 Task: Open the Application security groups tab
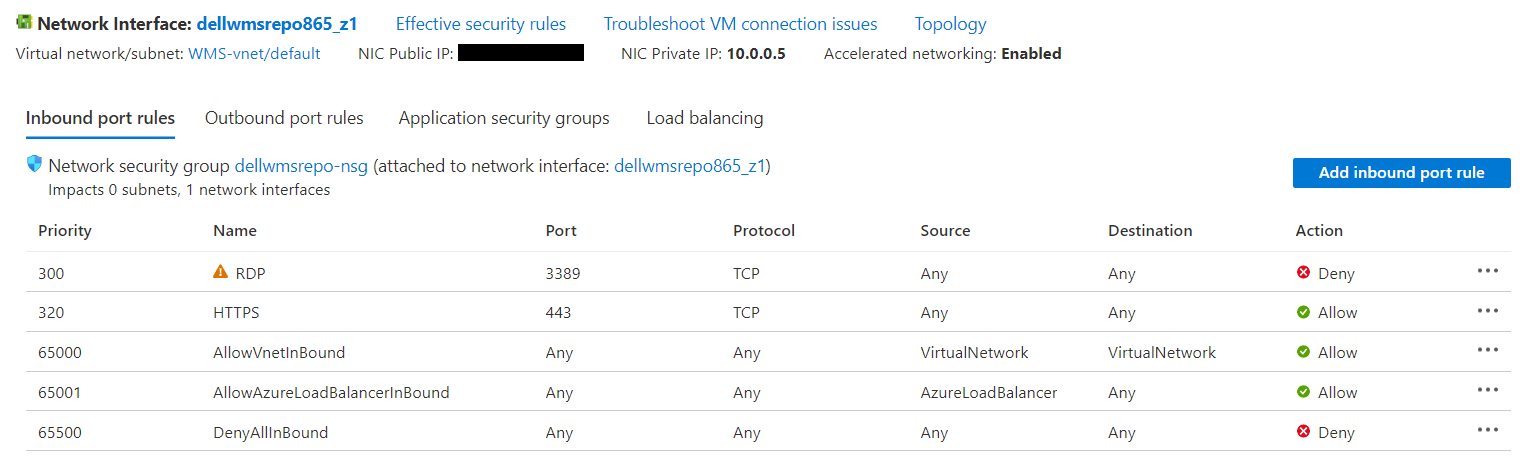coord(504,118)
